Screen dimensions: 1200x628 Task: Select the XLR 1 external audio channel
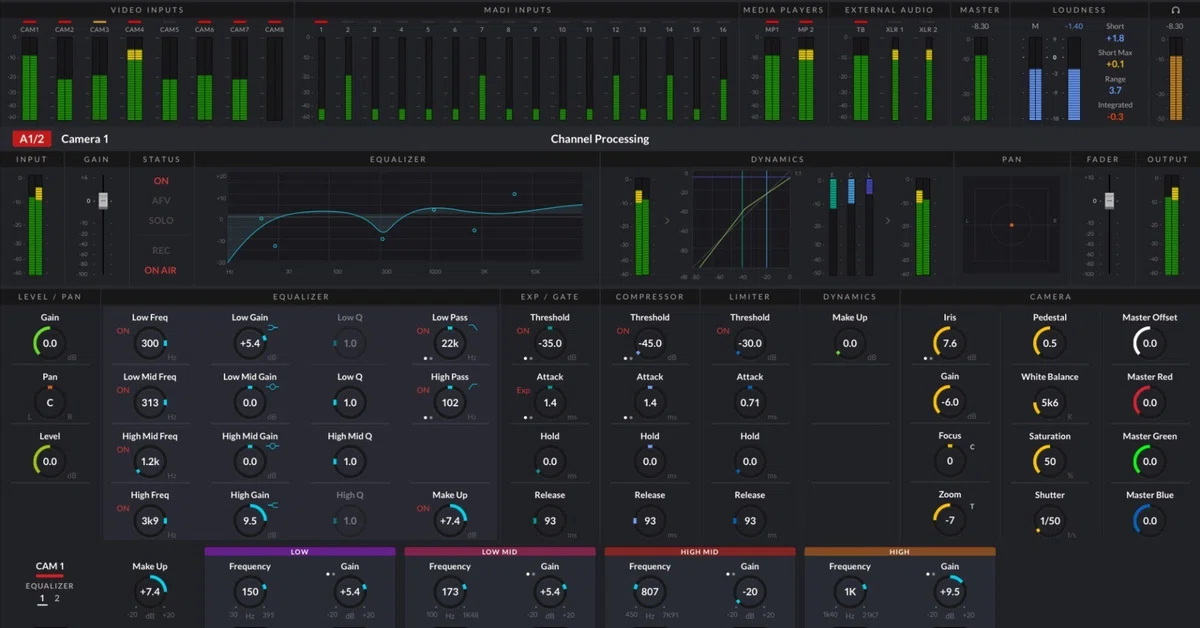(894, 30)
